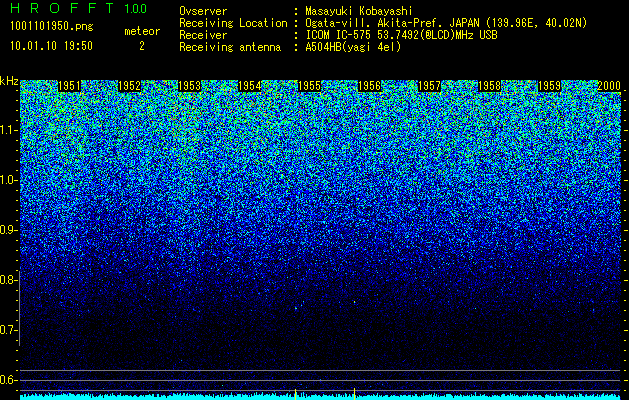Click the 1952 time marker

pyautogui.click(x=130, y=86)
